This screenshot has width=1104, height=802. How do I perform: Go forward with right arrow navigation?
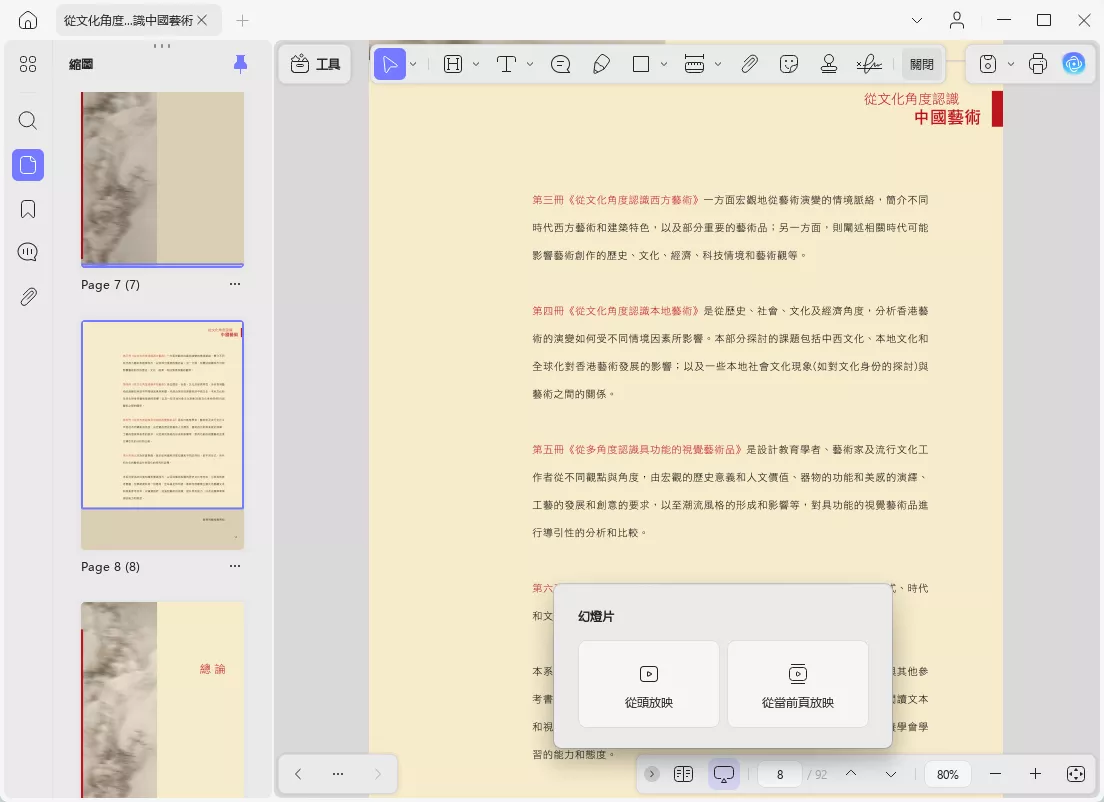click(377, 774)
